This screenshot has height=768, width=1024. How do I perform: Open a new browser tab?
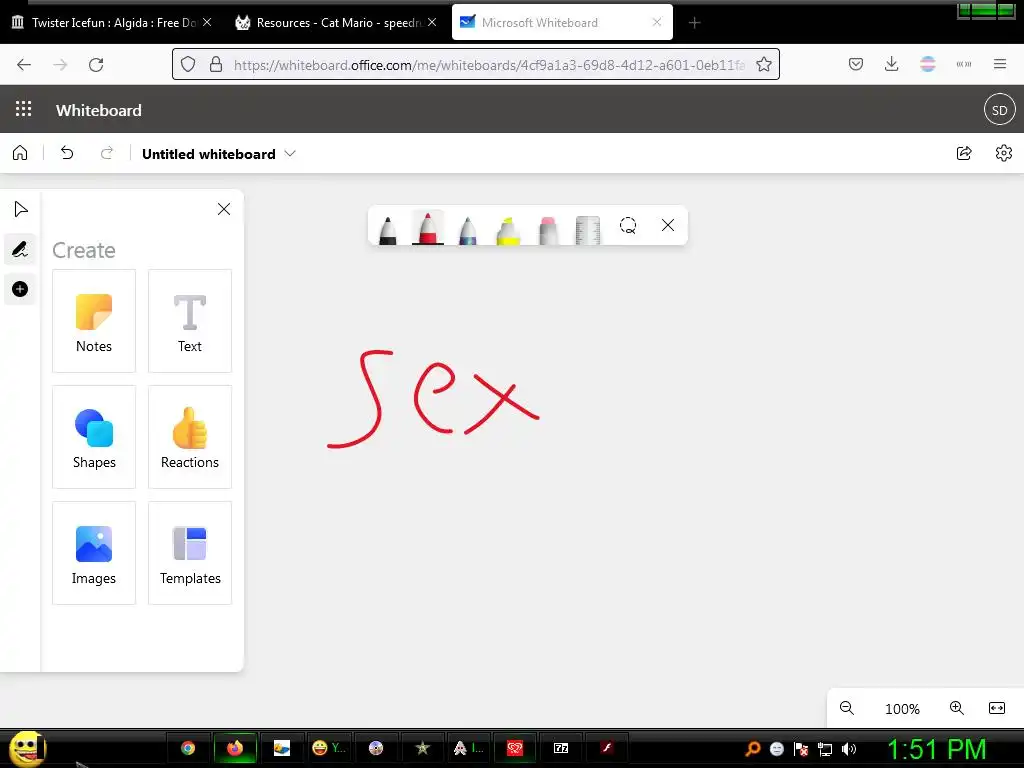(694, 23)
